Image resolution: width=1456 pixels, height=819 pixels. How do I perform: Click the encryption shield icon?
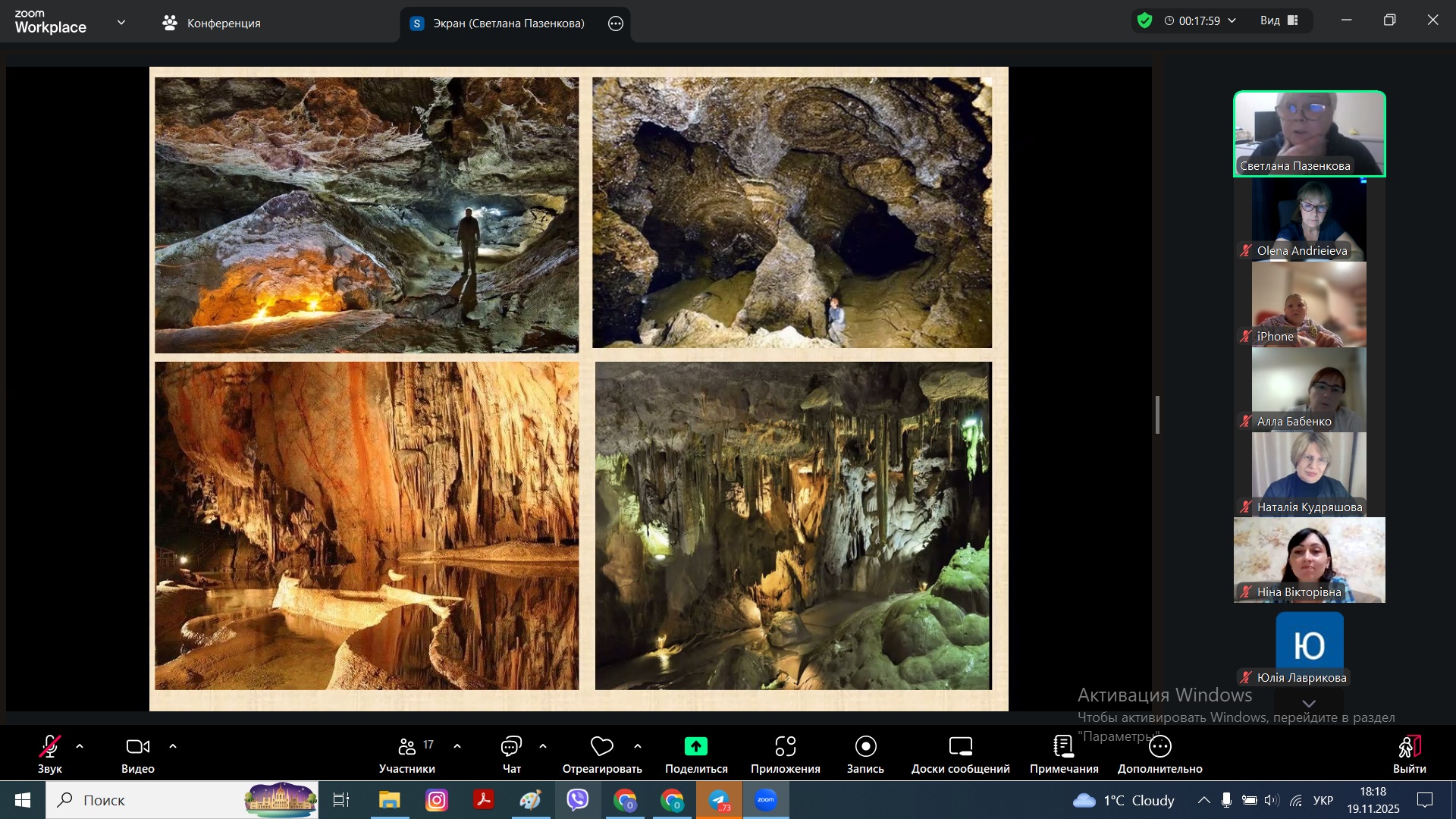tap(1144, 20)
